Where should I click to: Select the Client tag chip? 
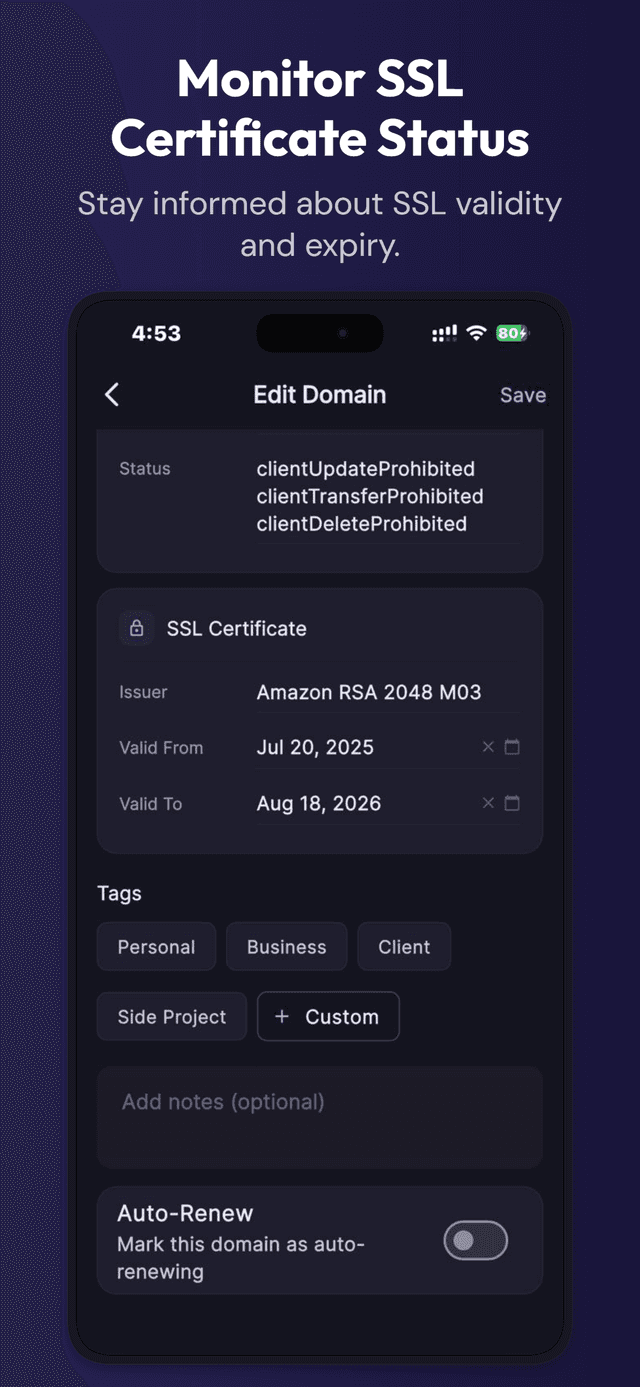pos(404,946)
